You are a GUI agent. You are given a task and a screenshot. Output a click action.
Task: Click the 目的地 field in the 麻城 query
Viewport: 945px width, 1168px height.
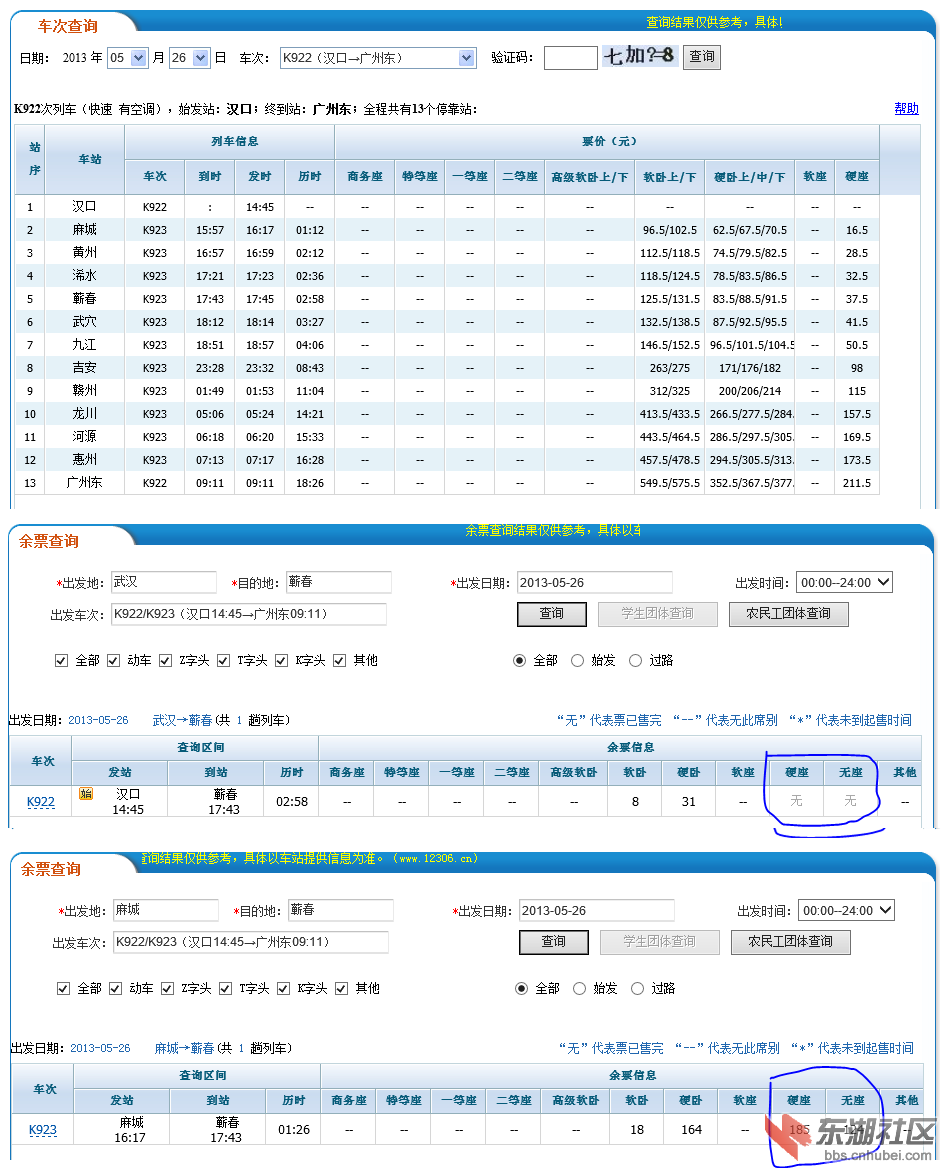click(x=341, y=910)
